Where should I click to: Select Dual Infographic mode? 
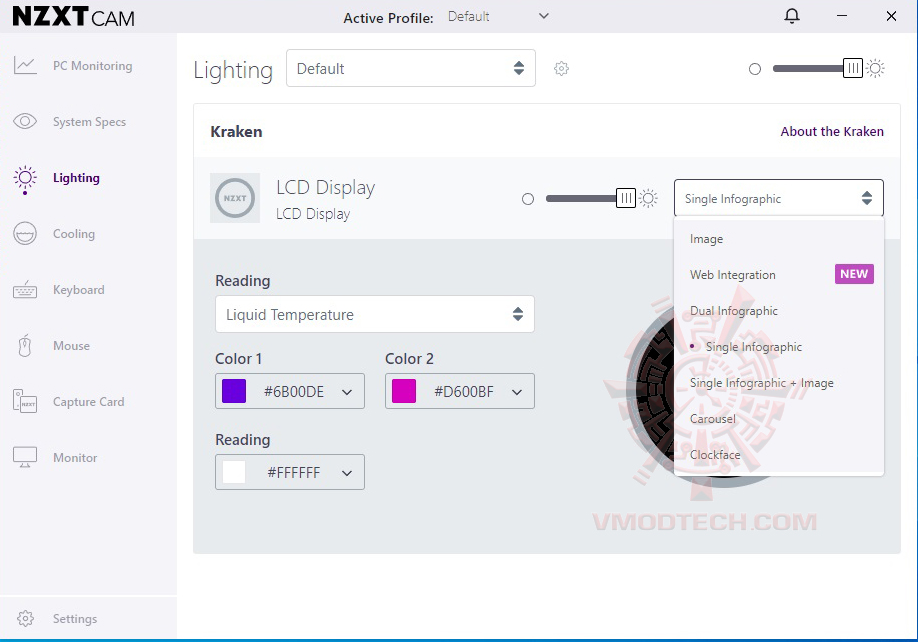[779, 311]
